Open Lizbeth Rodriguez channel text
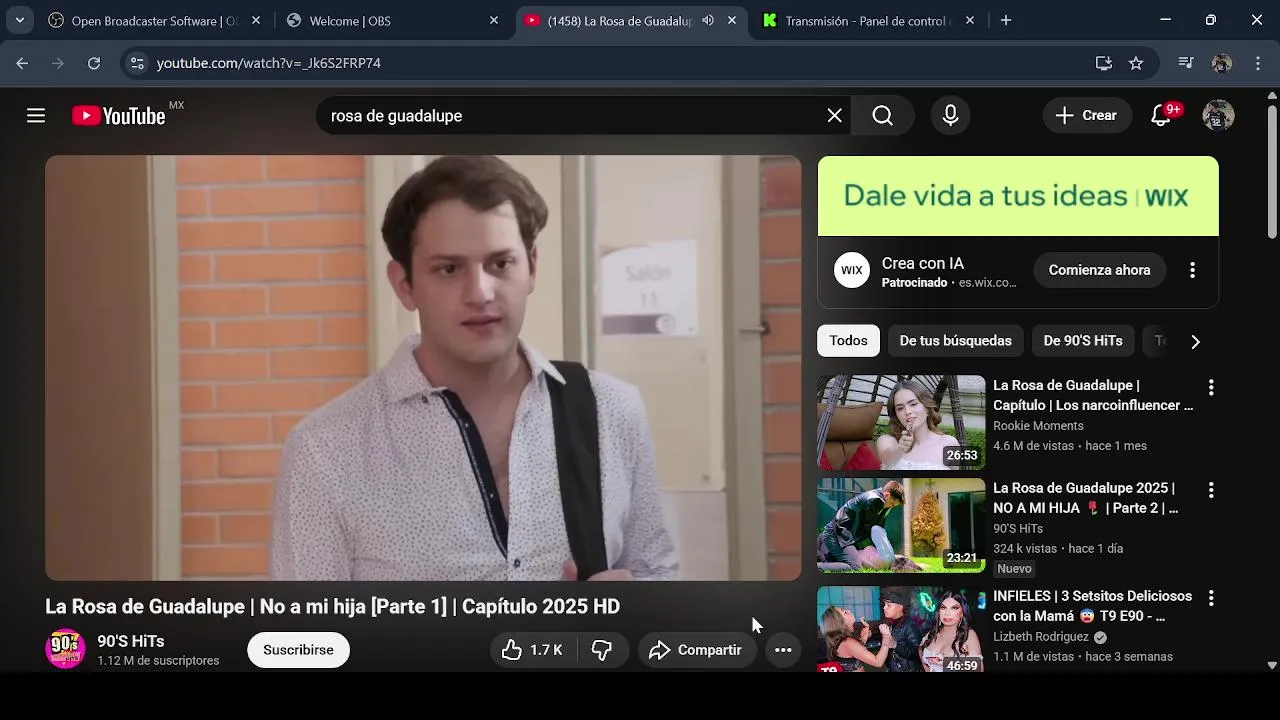 [1041, 637]
